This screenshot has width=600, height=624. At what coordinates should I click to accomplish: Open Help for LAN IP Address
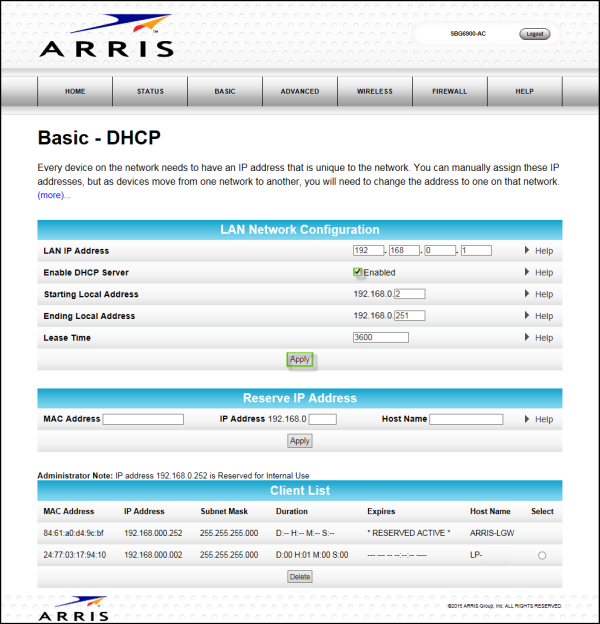coord(538,251)
